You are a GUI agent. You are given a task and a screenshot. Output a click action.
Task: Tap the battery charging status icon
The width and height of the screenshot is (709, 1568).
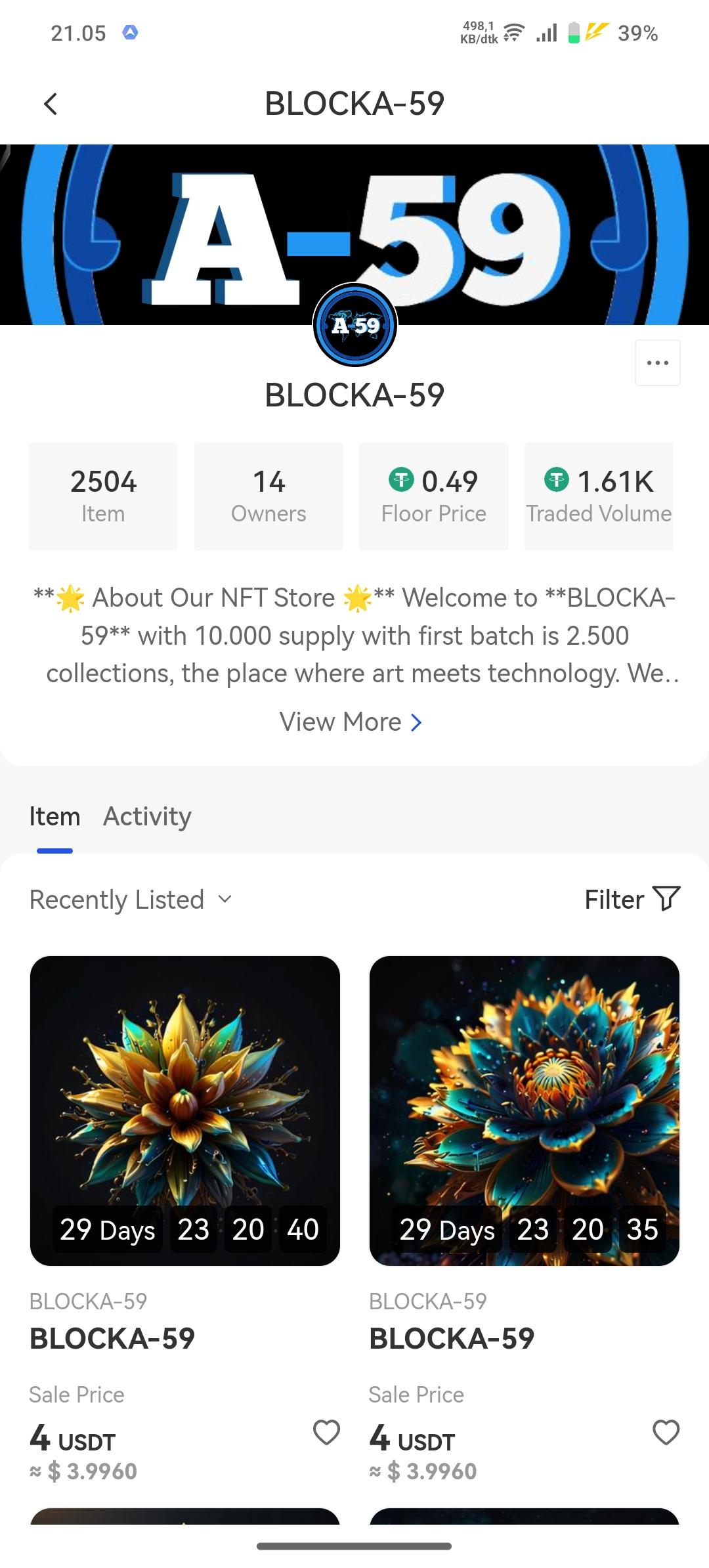click(574, 32)
